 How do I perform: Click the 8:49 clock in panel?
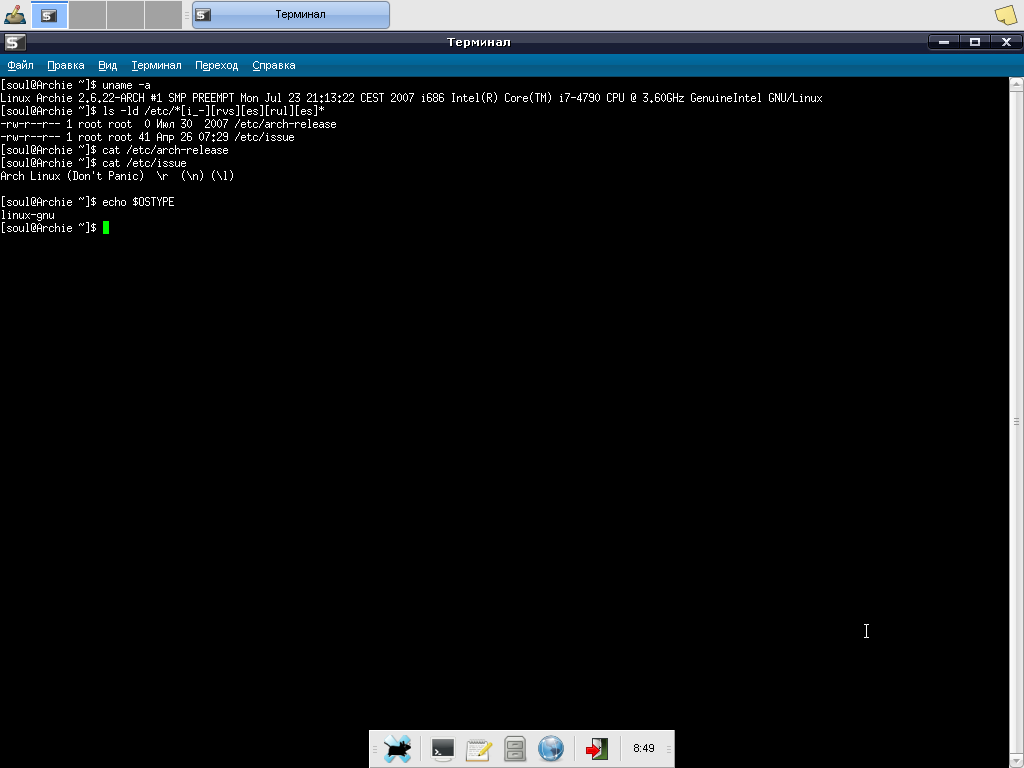[643, 748]
